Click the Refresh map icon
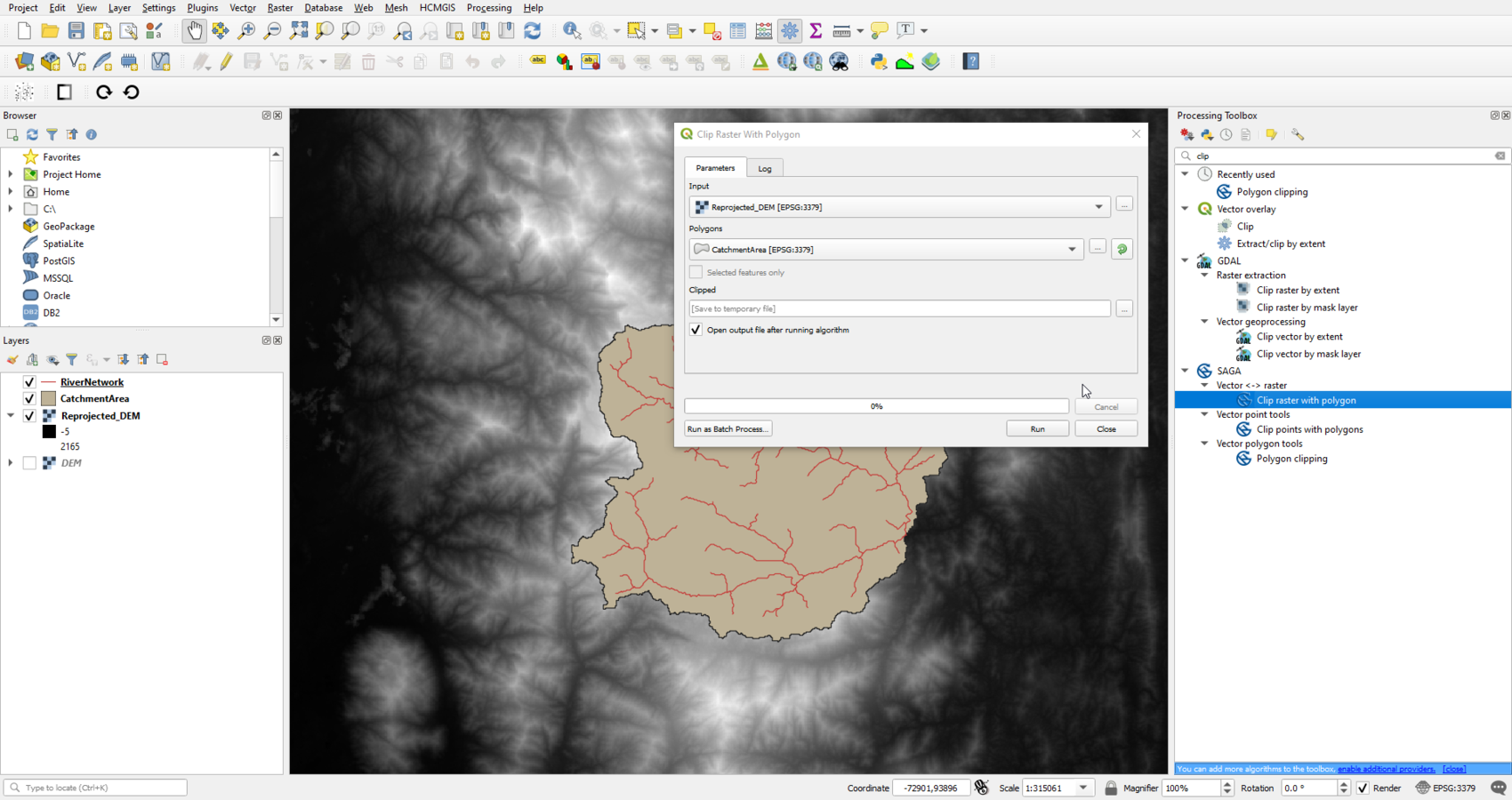1512x800 pixels. click(x=533, y=30)
